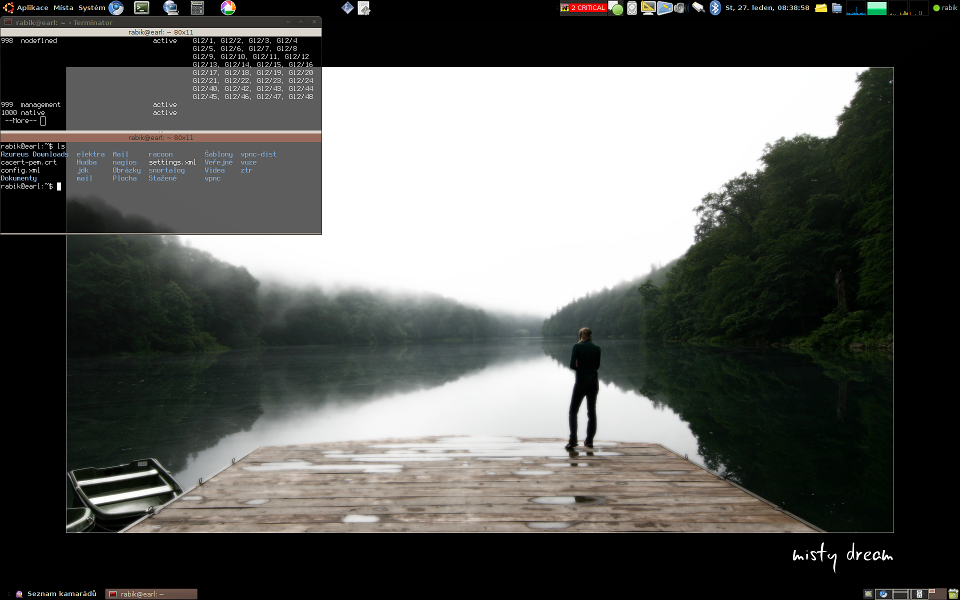Click the Terminator window menu icon
Viewport: 960px width, 600px height.
point(7,22)
